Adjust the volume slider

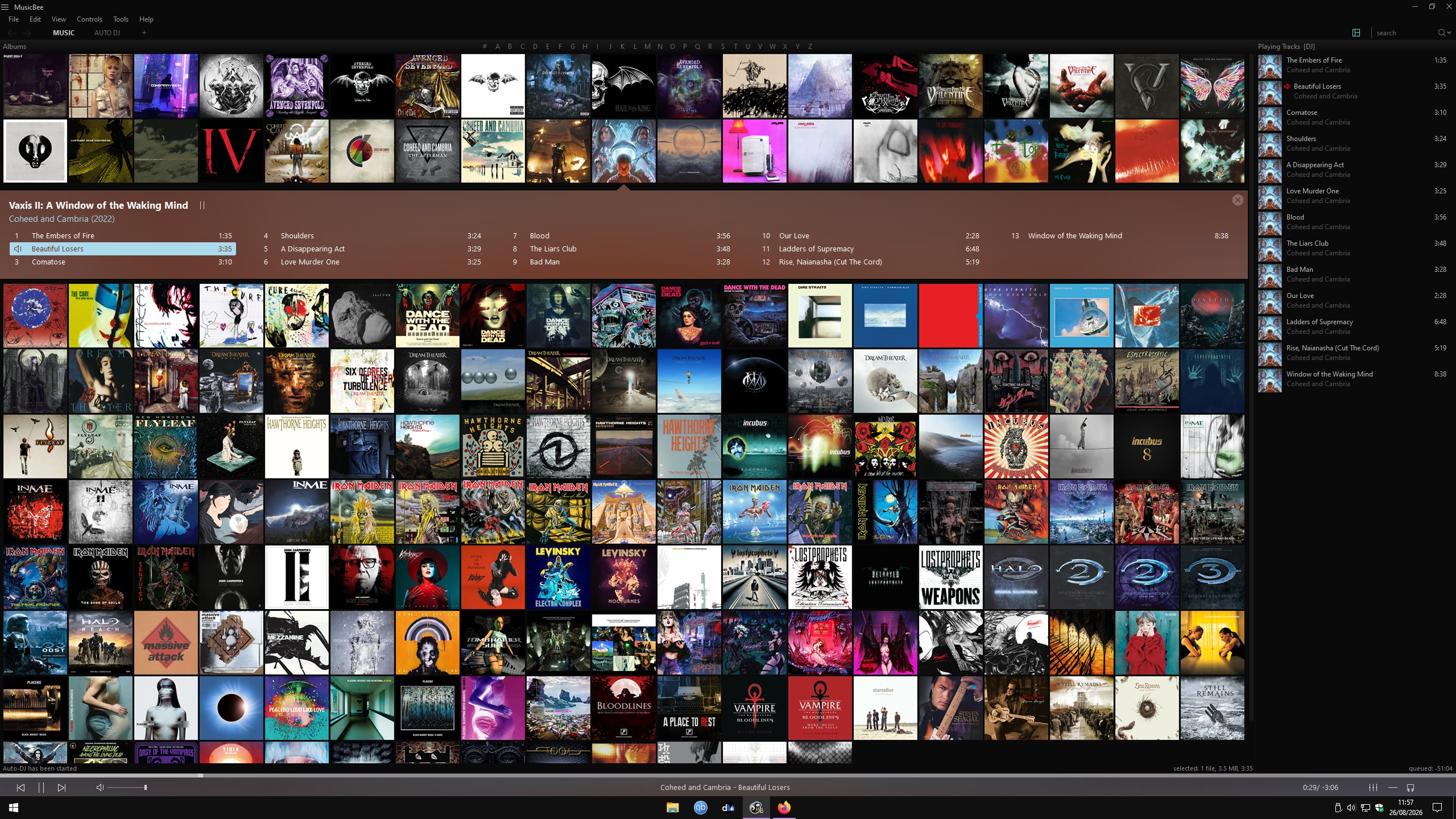point(127,788)
